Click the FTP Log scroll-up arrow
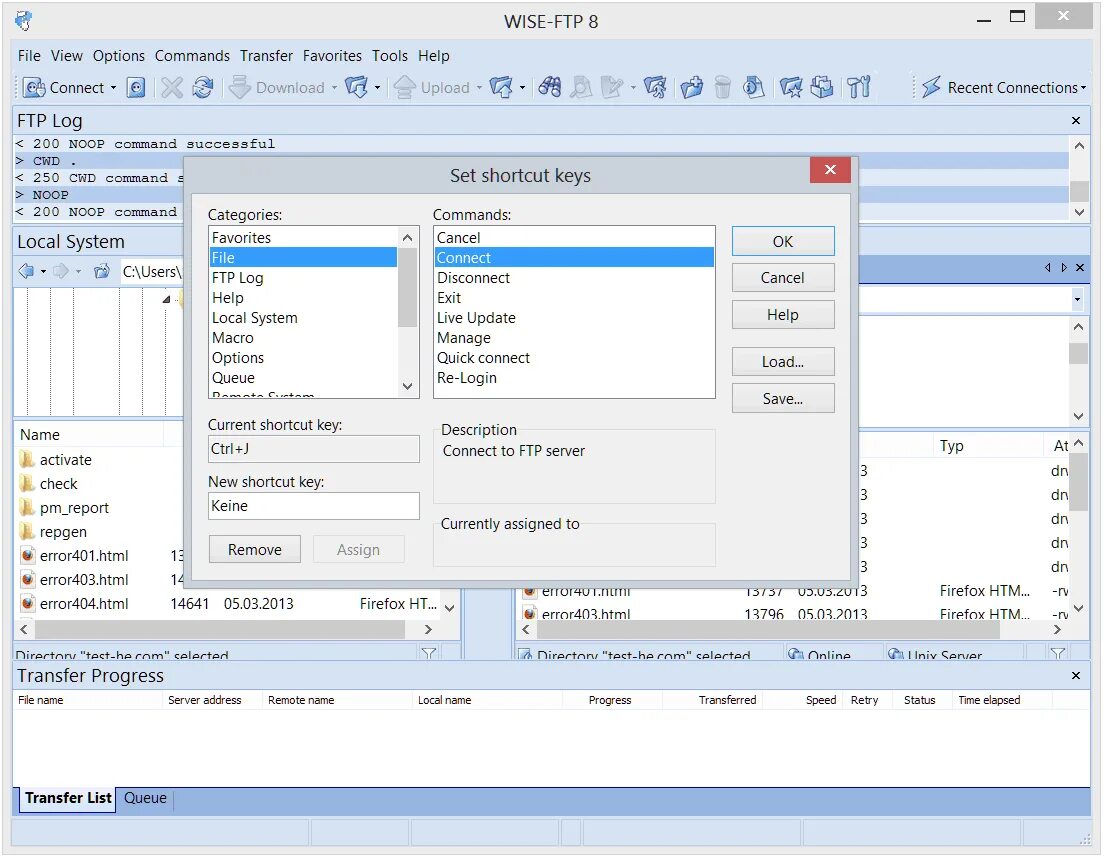The height and width of the screenshot is (859, 1105). (1079, 145)
